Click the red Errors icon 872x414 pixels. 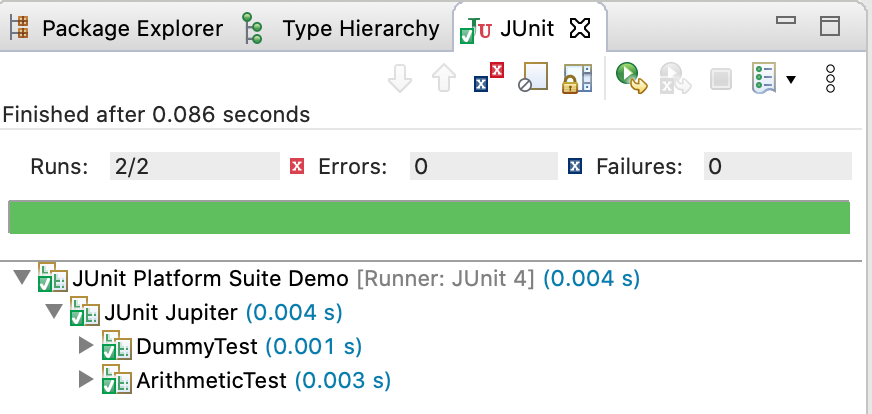click(297, 166)
